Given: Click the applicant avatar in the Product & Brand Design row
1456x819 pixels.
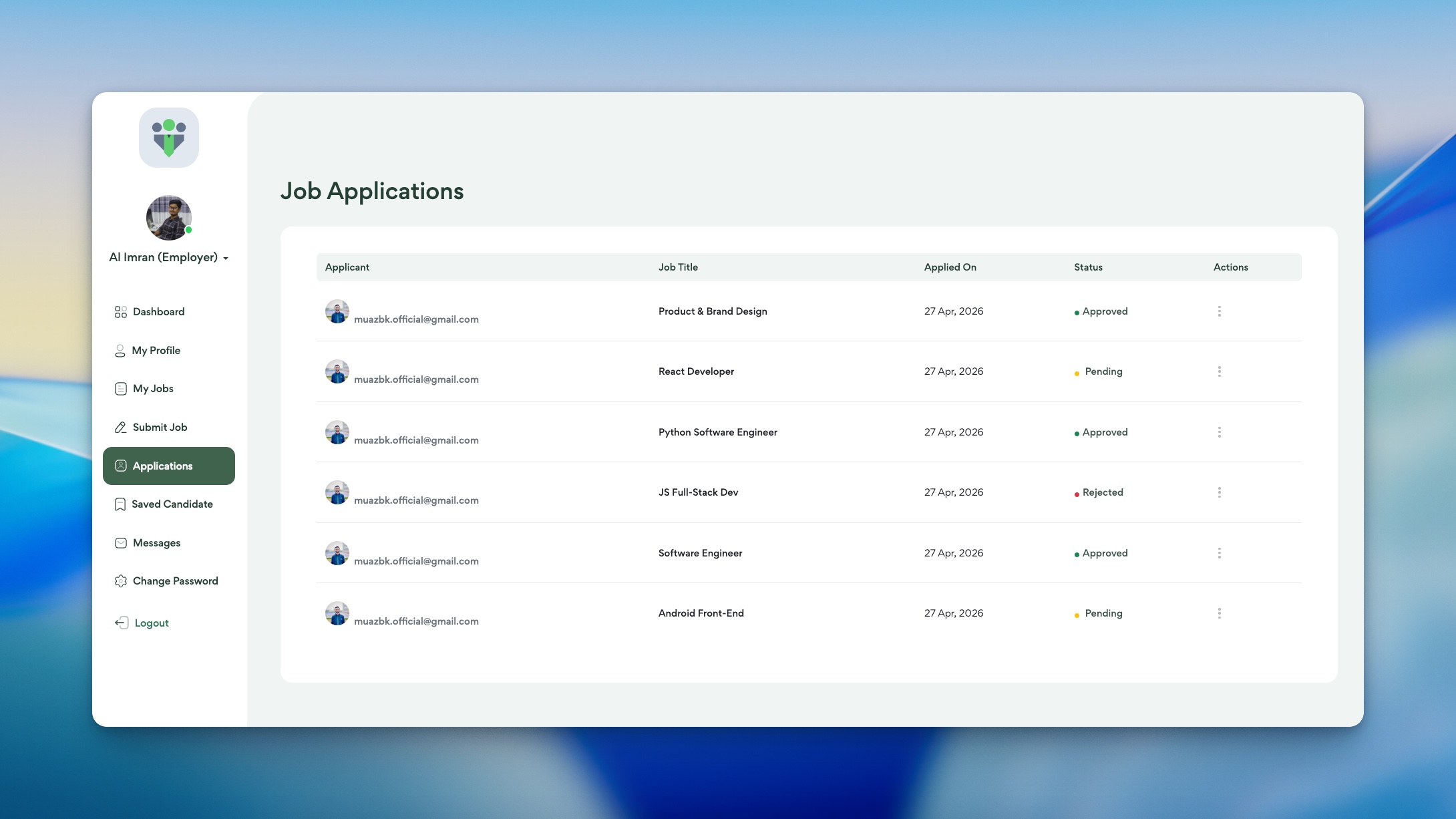Looking at the screenshot, I should (337, 311).
